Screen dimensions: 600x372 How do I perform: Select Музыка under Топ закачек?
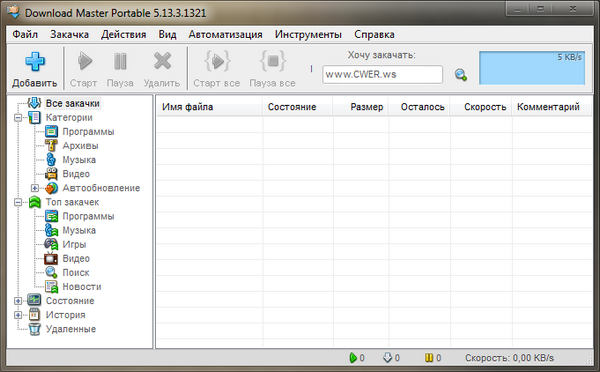[x=79, y=230]
